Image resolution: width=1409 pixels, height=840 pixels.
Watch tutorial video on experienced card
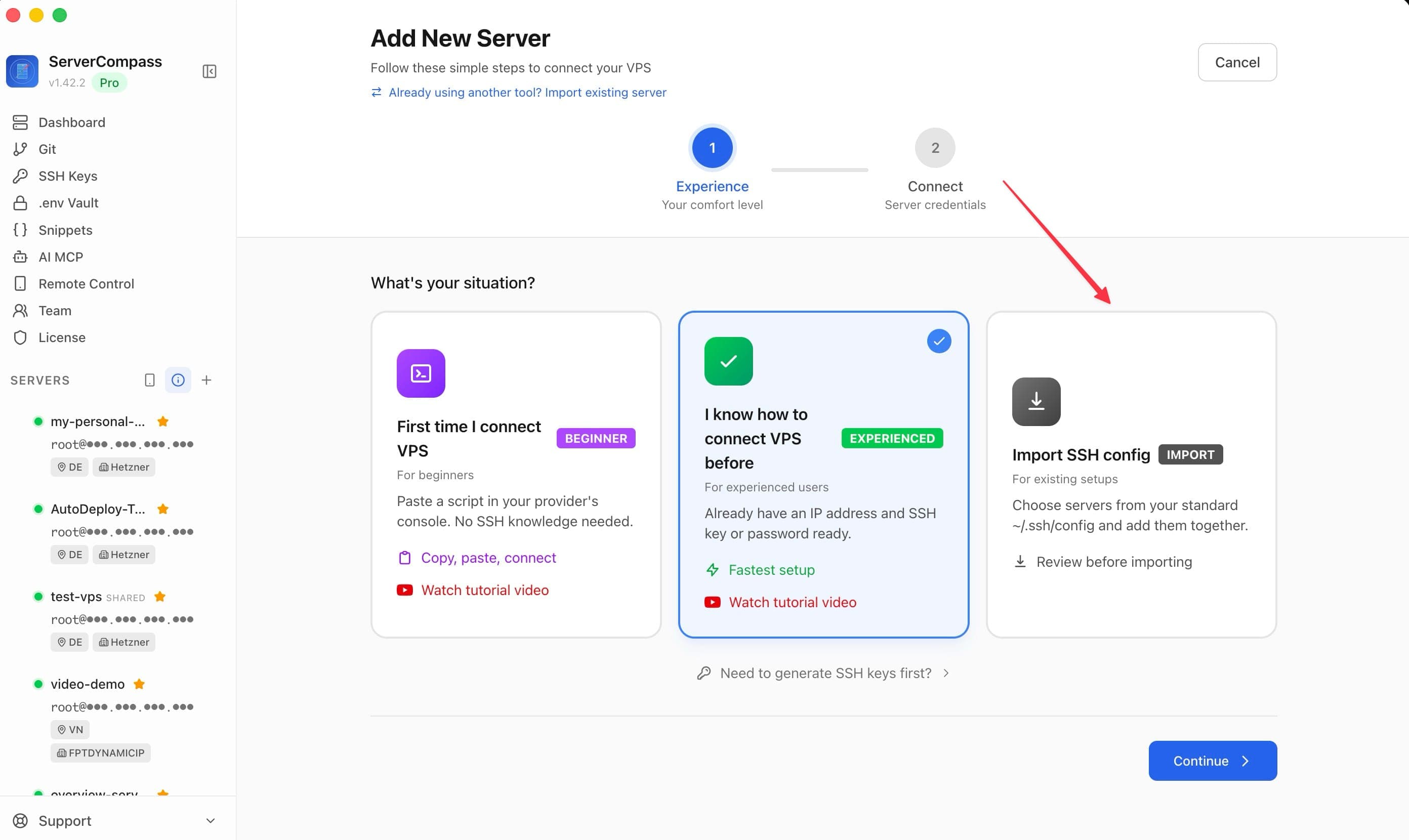tap(780, 602)
